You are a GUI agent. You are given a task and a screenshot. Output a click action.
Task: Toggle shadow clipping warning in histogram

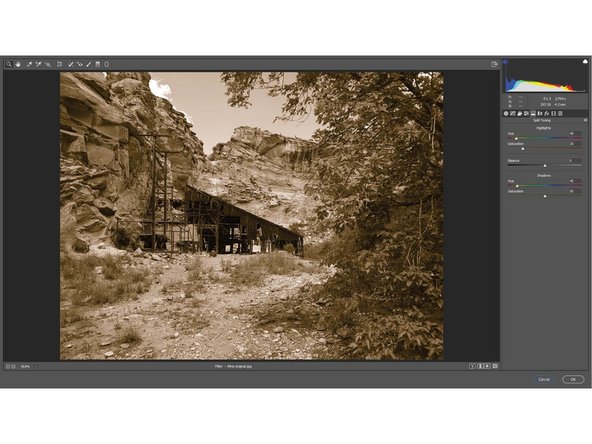(505, 62)
